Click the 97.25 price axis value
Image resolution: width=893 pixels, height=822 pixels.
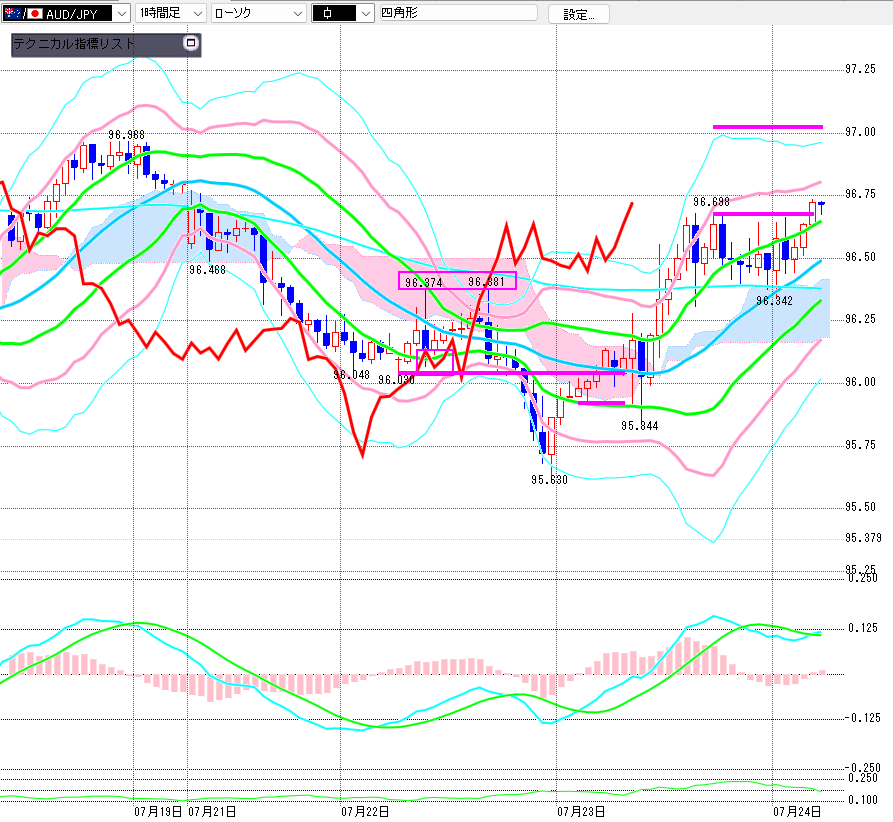[861, 69]
